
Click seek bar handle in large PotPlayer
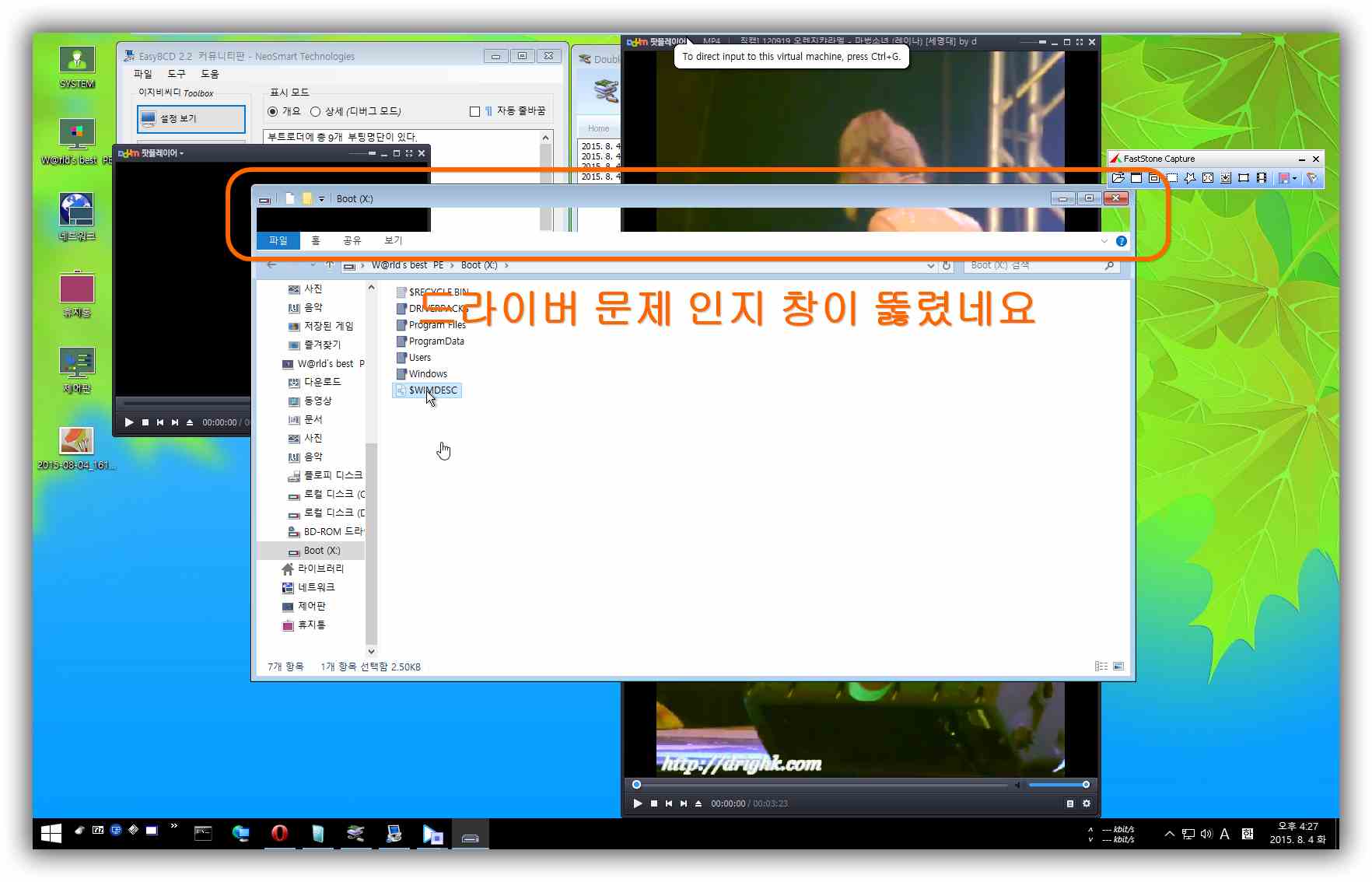coord(636,785)
